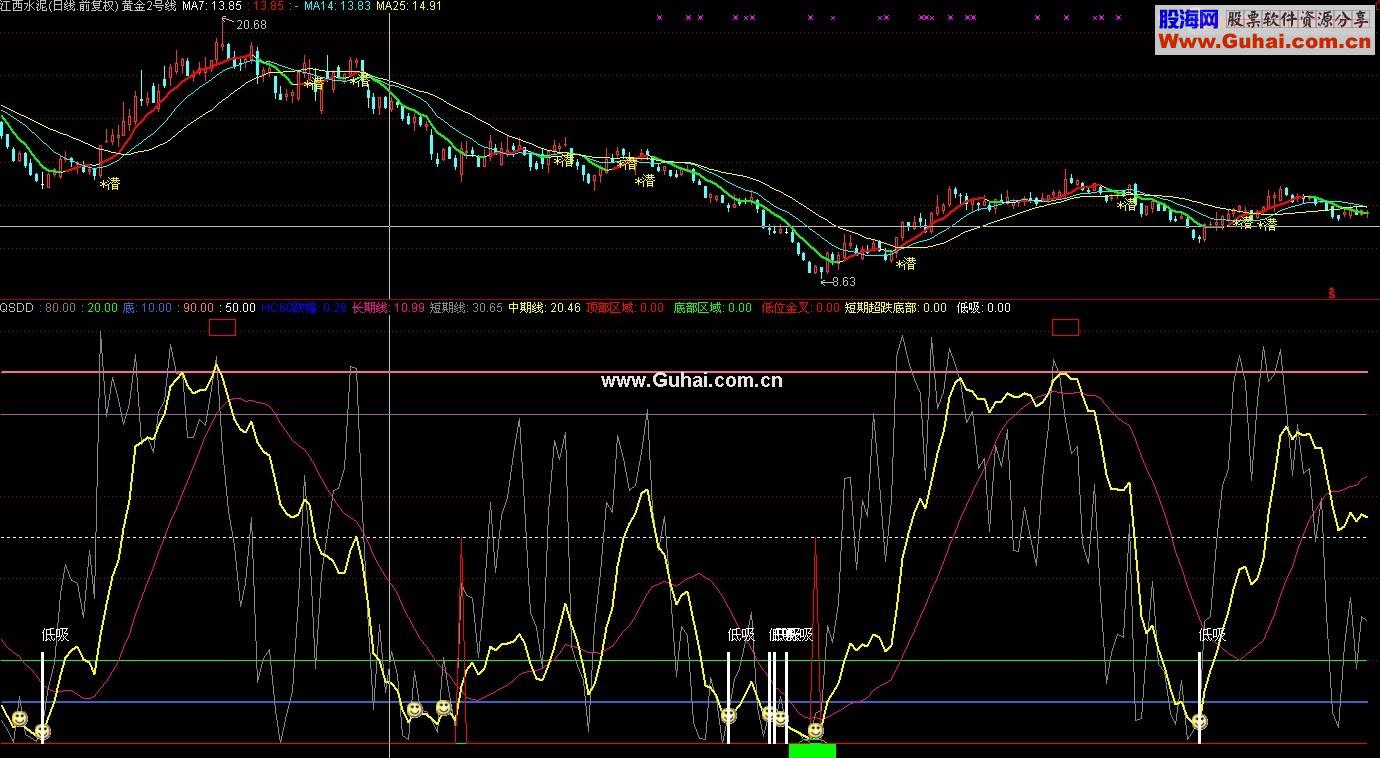Viewport: 1380px width, 758px height.
Task: Select the 黄金2号线 indicator label
Action: (x=150, y=6)
